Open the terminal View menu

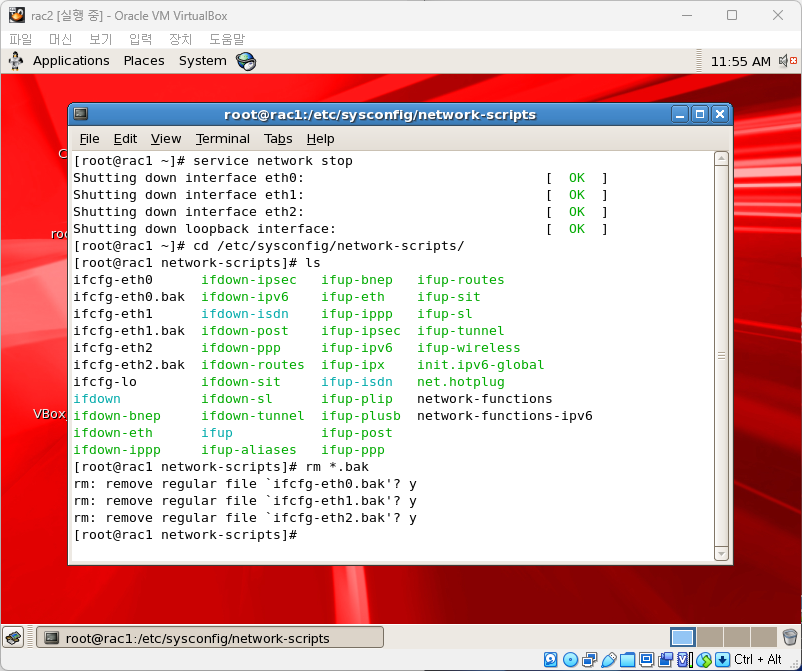pos(166,139)
